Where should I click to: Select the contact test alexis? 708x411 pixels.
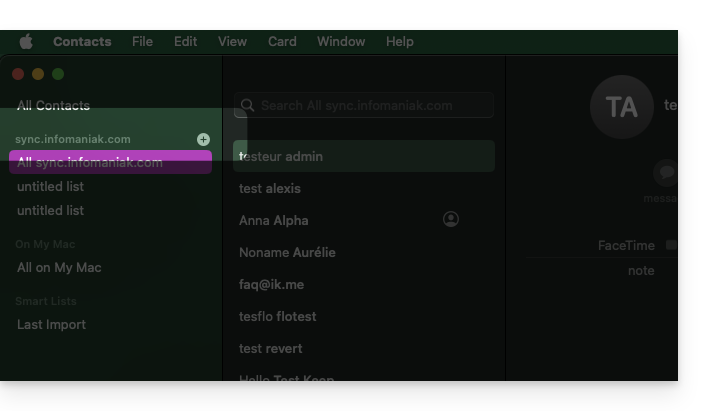(x=270, y=189)
